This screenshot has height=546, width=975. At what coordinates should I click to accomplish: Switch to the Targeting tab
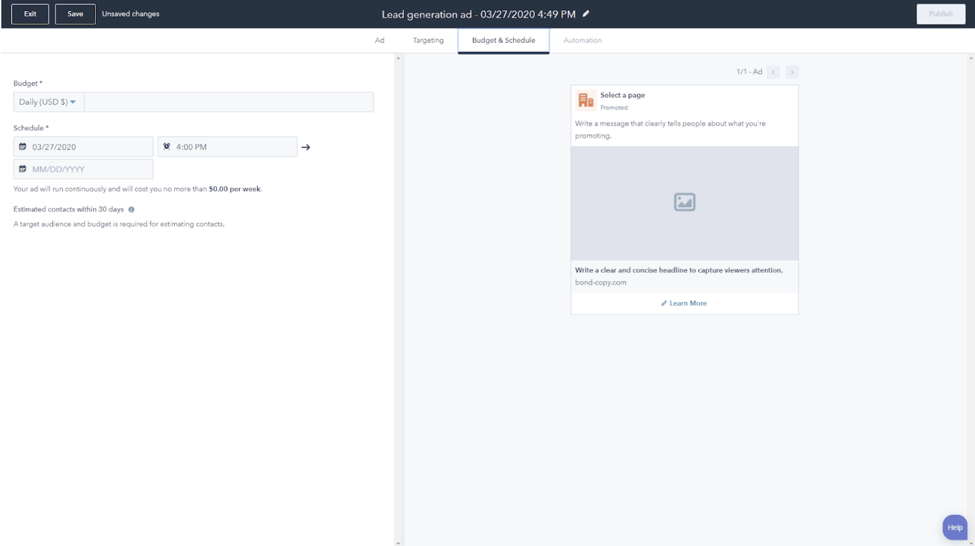428,40
